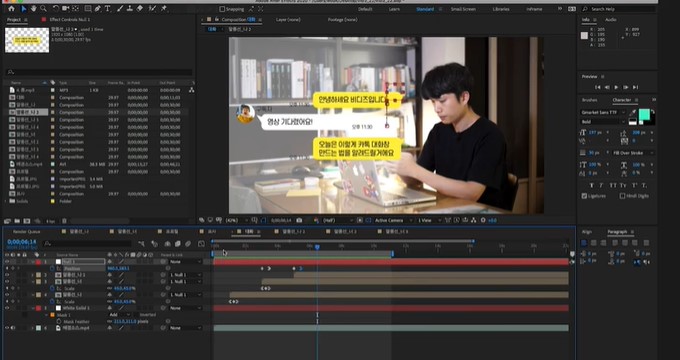
Task: Hide the White Solid 1 layer
Action: (7, 308)
